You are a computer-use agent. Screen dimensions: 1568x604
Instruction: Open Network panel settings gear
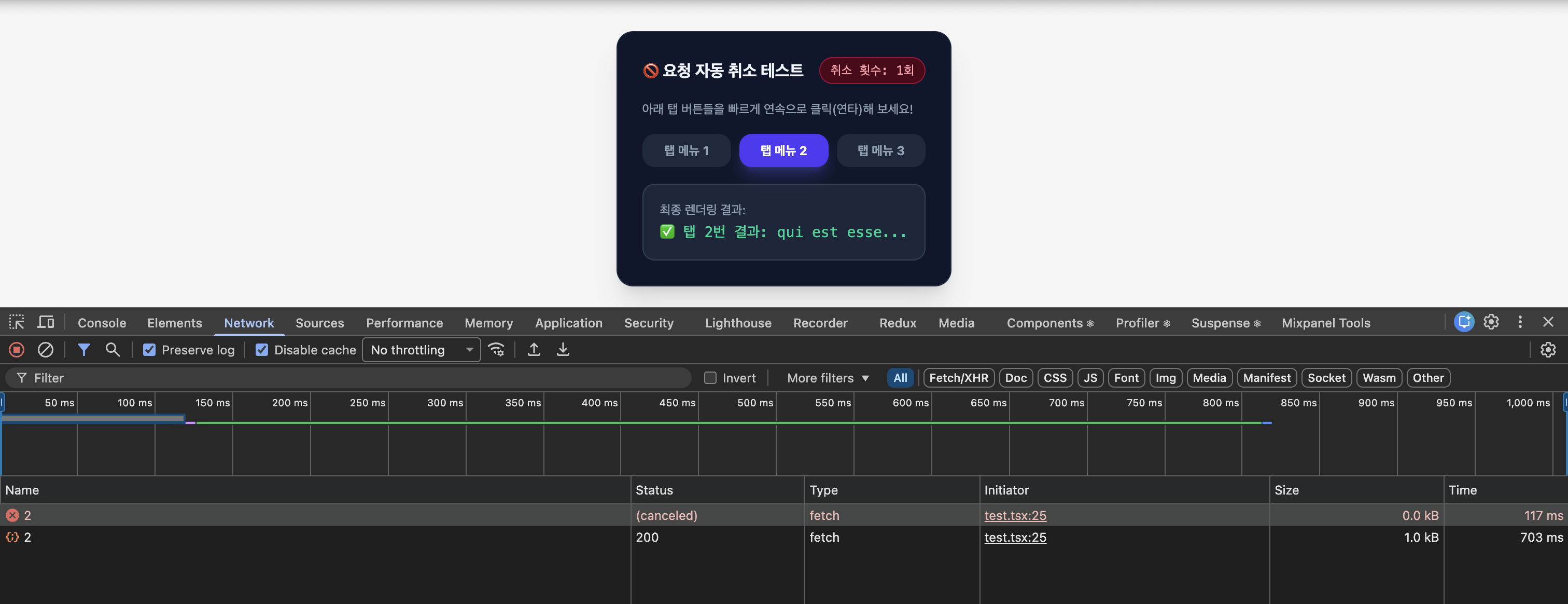1548,350
